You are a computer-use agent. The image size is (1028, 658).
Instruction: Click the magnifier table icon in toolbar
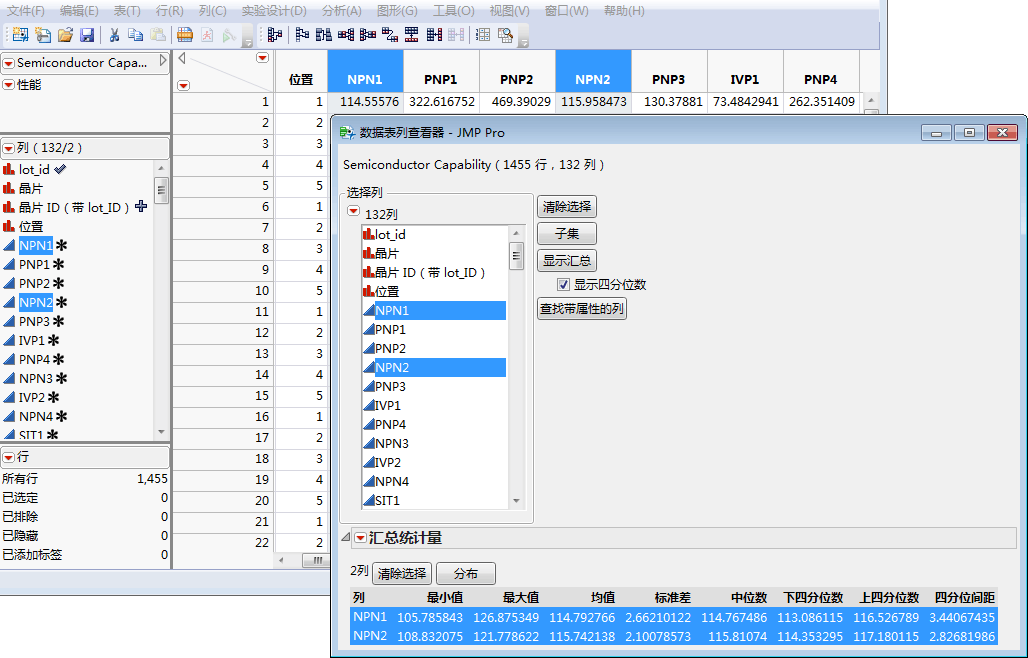505,35
